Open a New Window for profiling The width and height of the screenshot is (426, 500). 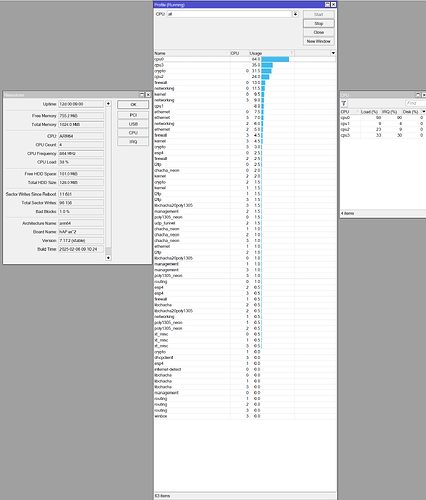pyautogui.click(x=319, y=41)
